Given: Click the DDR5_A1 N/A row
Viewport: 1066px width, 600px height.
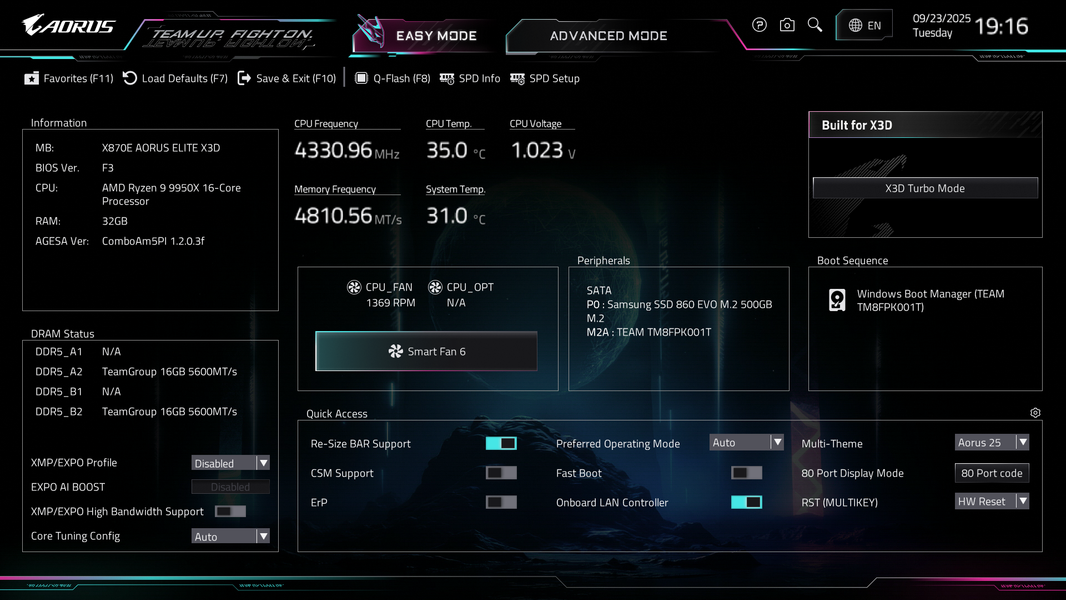Looking at the screenshot, I should pyautogui.click(x=78, y=352).
